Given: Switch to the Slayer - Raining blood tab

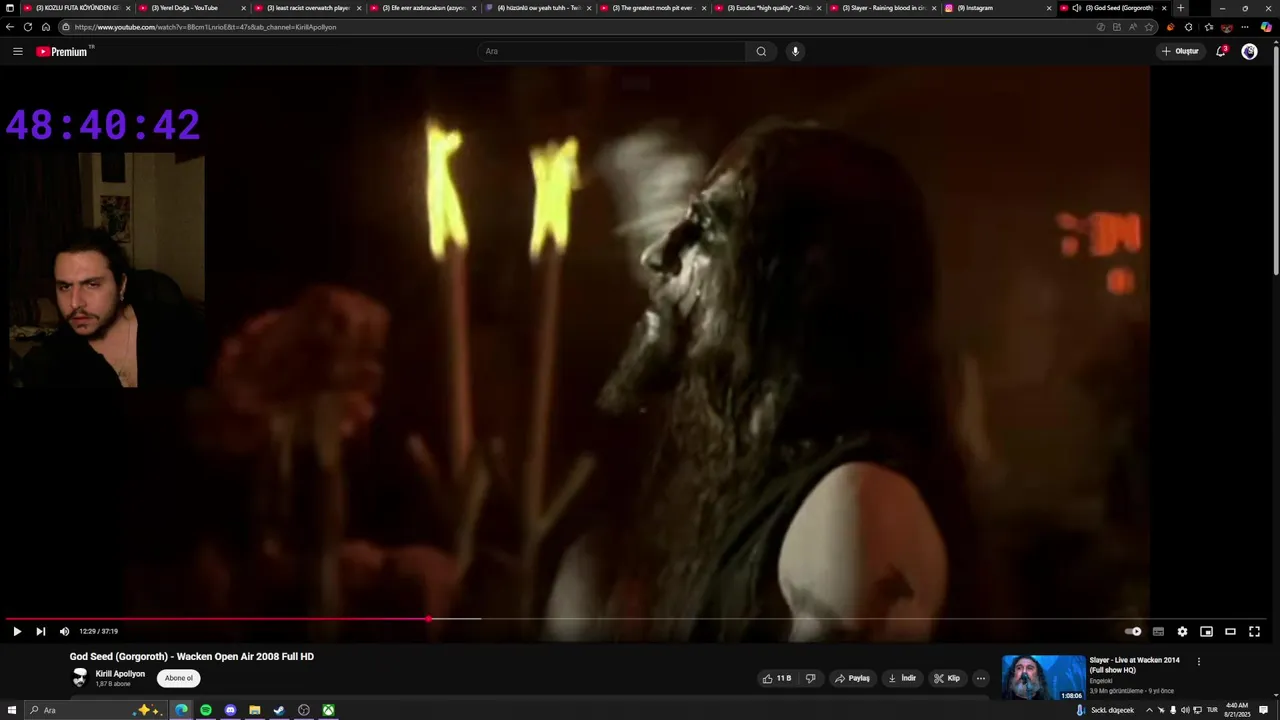Looking at the screenshot, I should point(884,8).
